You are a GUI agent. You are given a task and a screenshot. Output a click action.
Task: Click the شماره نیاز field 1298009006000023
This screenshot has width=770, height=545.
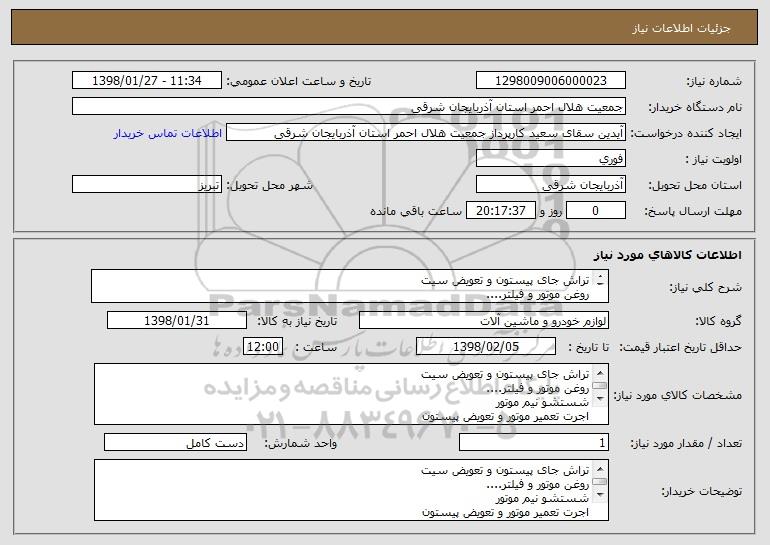[x=550, y=80]
